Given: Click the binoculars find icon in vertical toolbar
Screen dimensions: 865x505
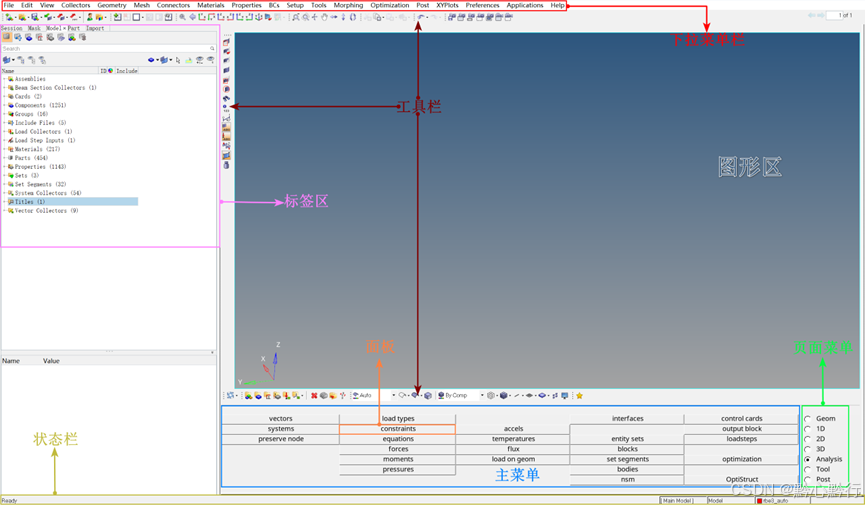Looking at the screenshot, I should point(226,98).
